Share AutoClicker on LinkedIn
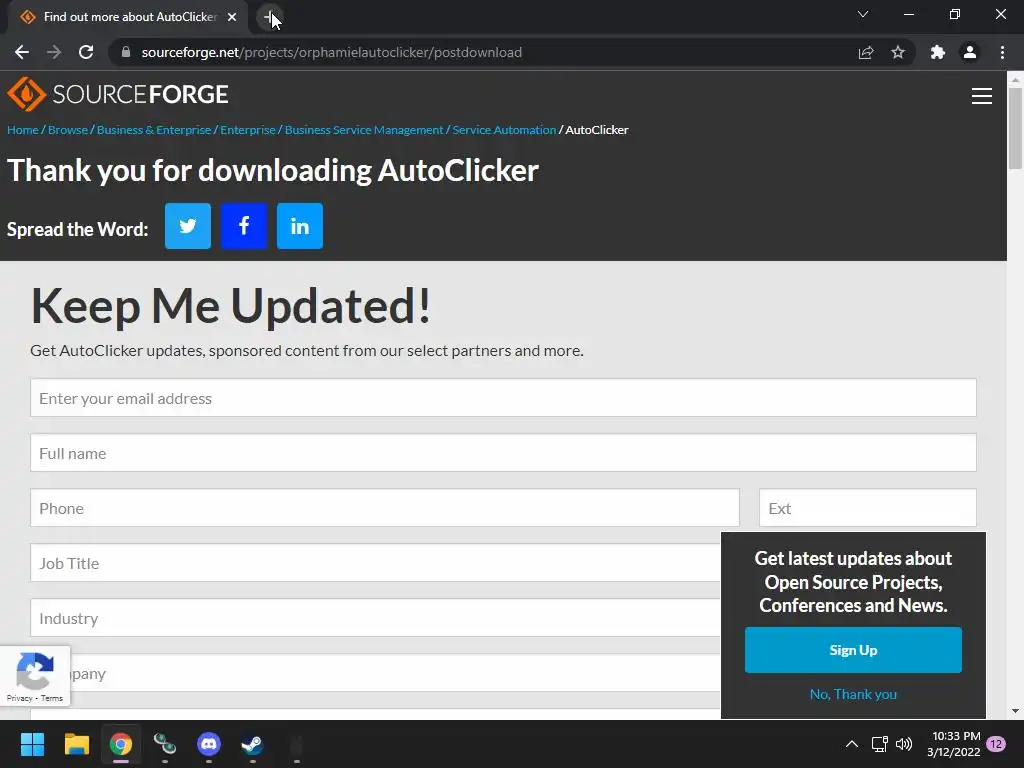Image resolution: width=1024 pixels, height=768 pixels. pyautogui.click(x=300, y=226)
